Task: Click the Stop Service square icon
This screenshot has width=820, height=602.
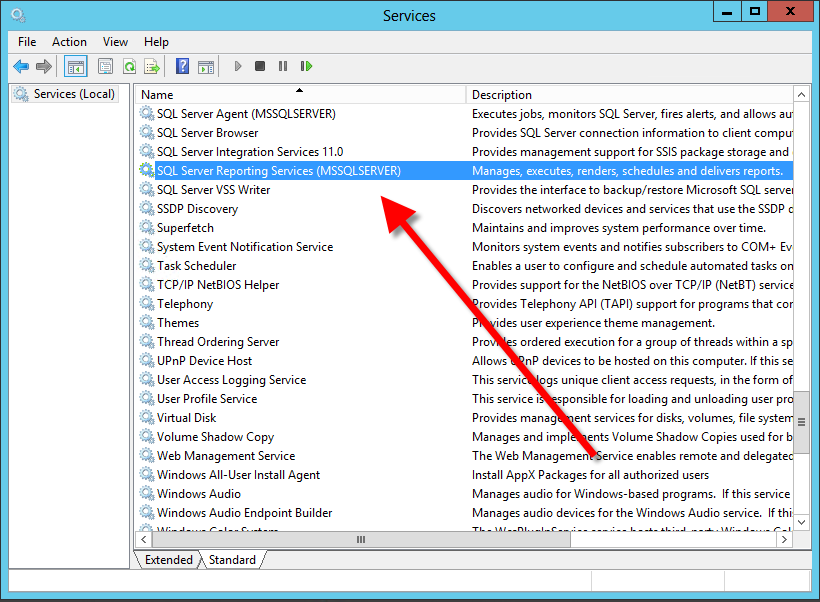Action: click(x=260, y=66)
